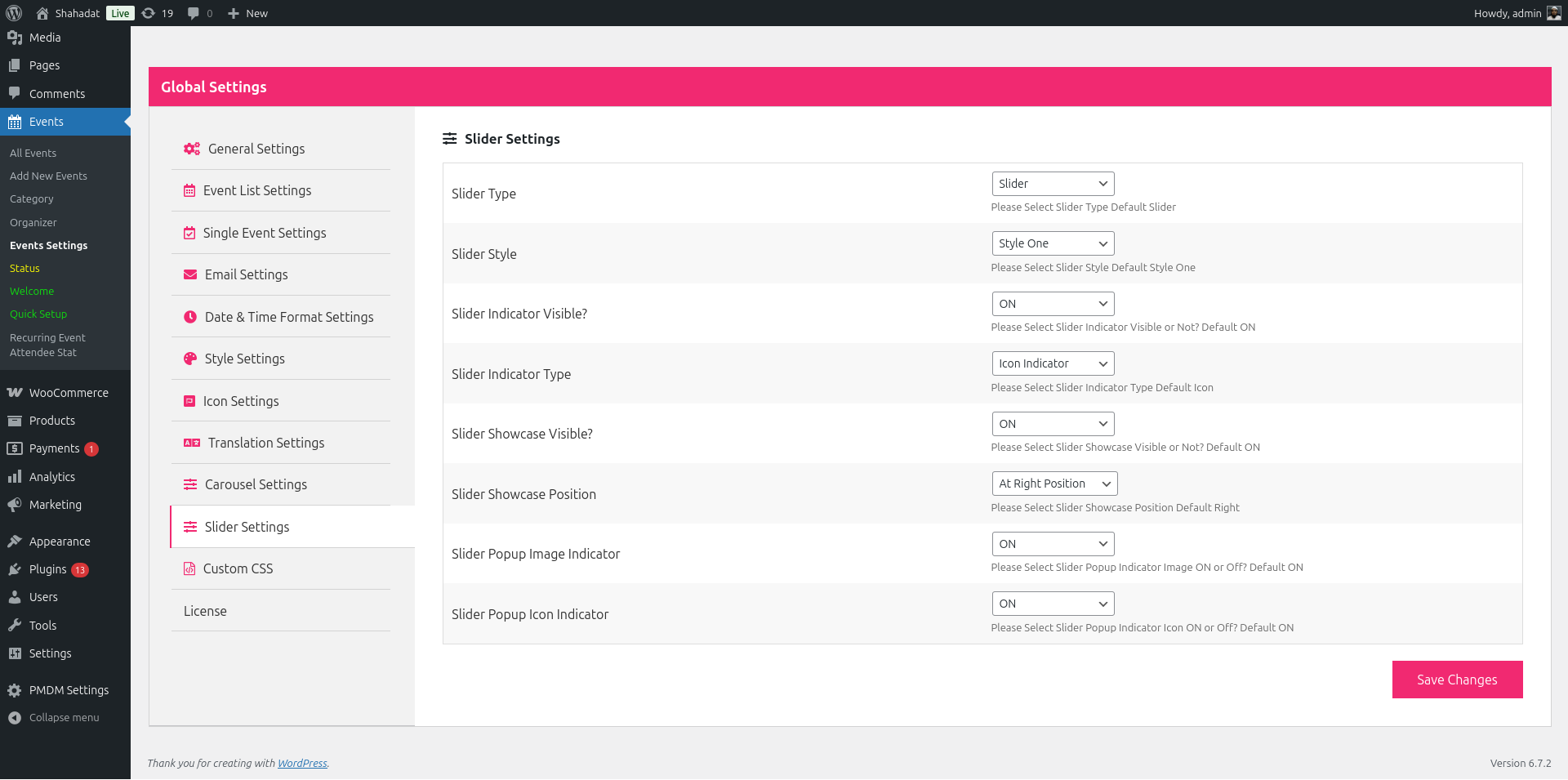The image size is (1568, 780).
Task: Click the Save Changes button
Action: click(x=1457, y=680)
